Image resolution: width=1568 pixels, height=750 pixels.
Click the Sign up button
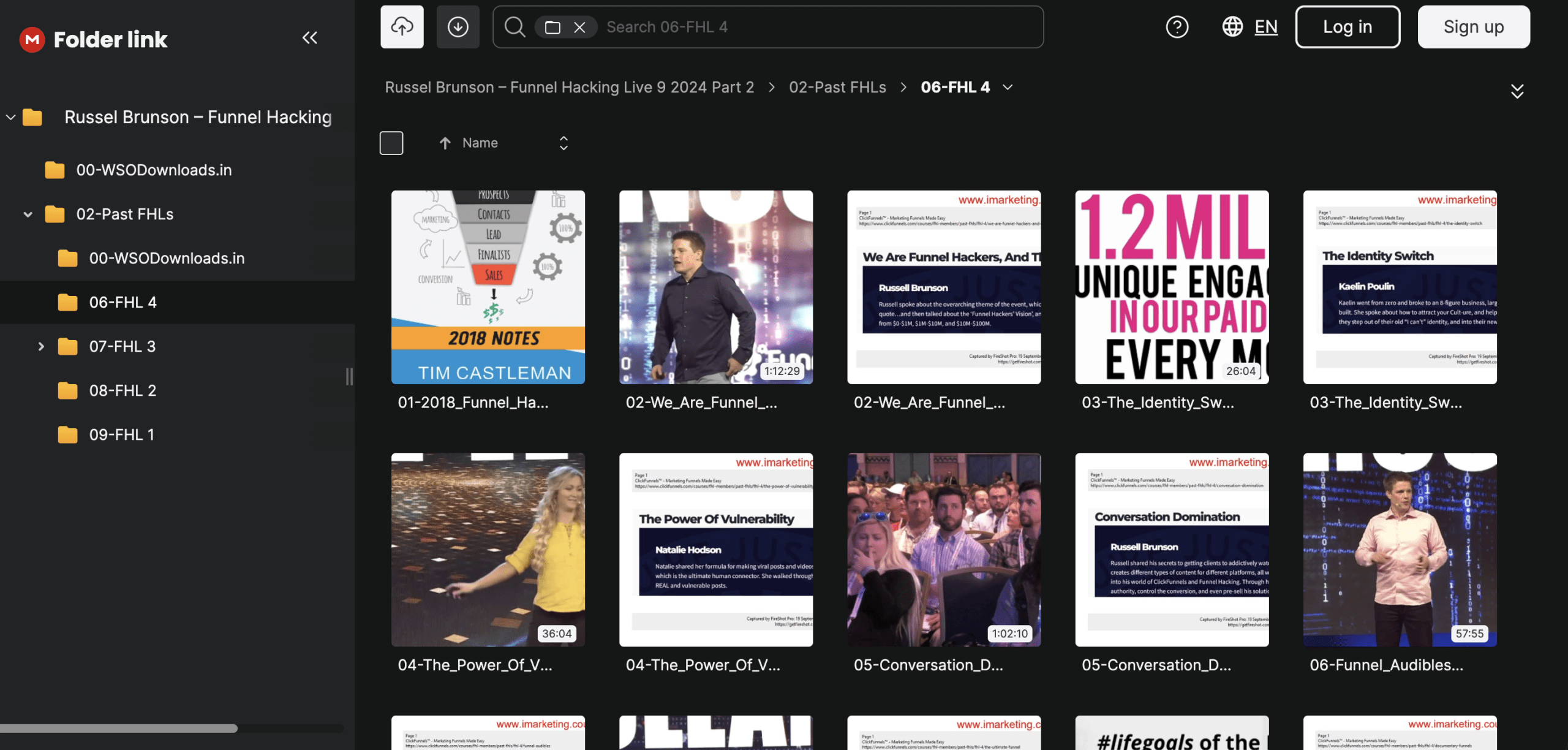pyautogui.click(x=1474, y=27)
